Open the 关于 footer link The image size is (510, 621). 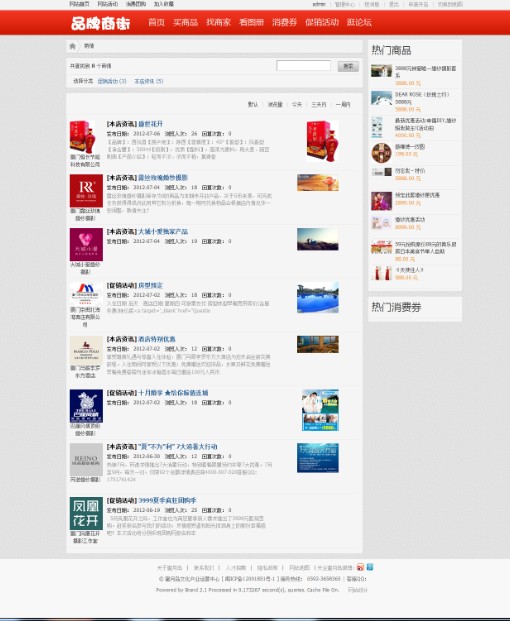coord(169,568)
